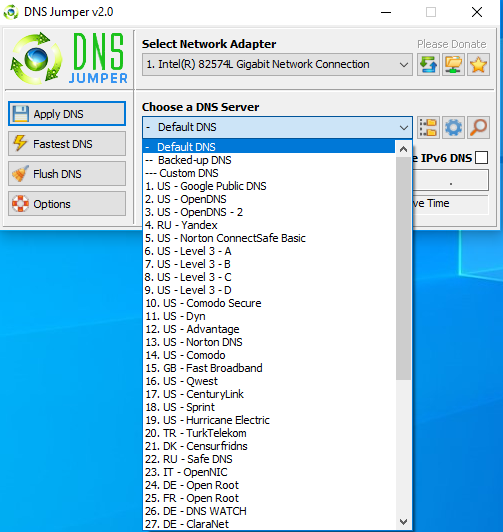
Task: Close the DNS Jumper window
Action: click(477, 12)
